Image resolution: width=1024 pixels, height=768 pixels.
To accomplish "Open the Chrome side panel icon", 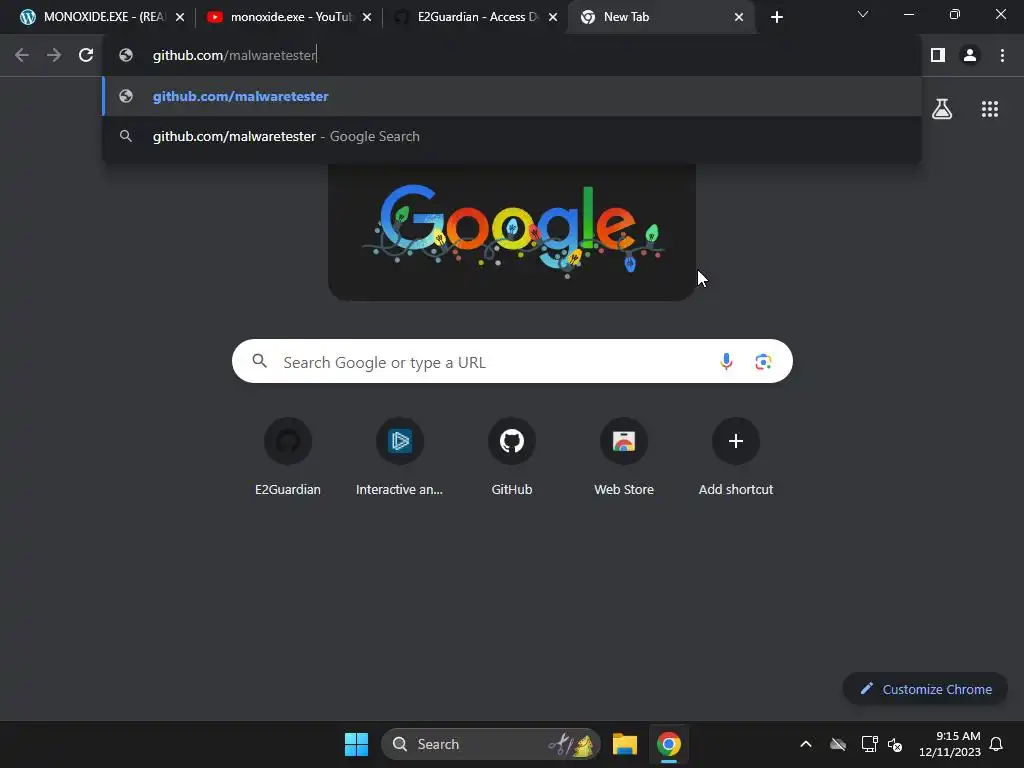I will [938, 55].
